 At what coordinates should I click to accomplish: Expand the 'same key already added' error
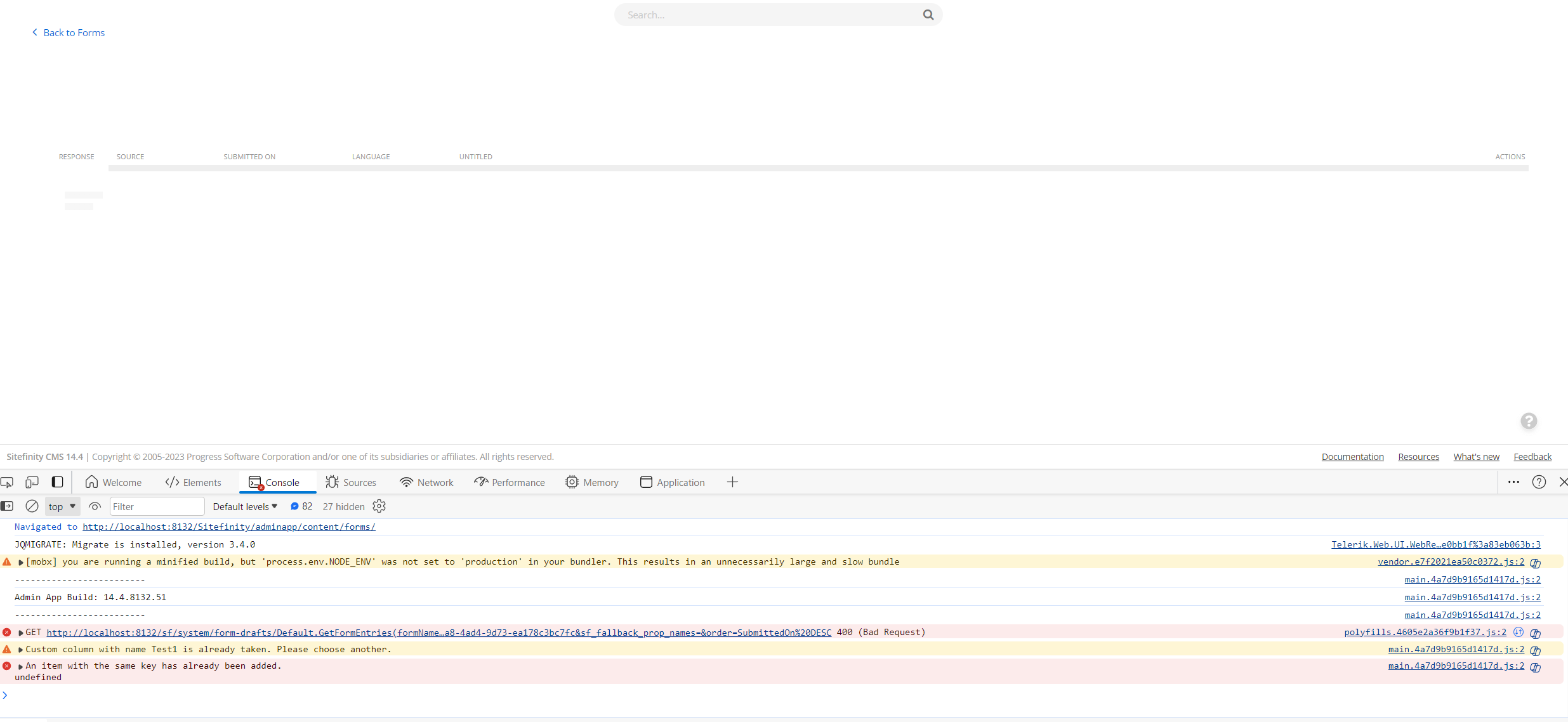pos(21,666)
